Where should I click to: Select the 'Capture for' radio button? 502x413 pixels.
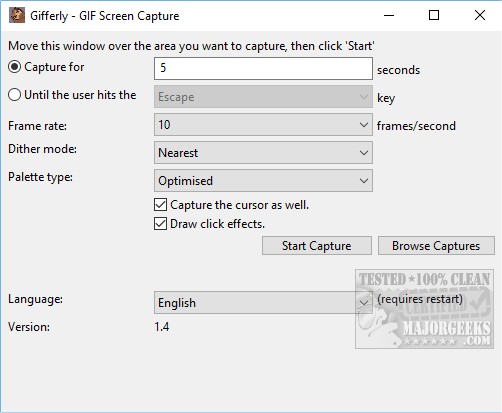click(14, 67)
